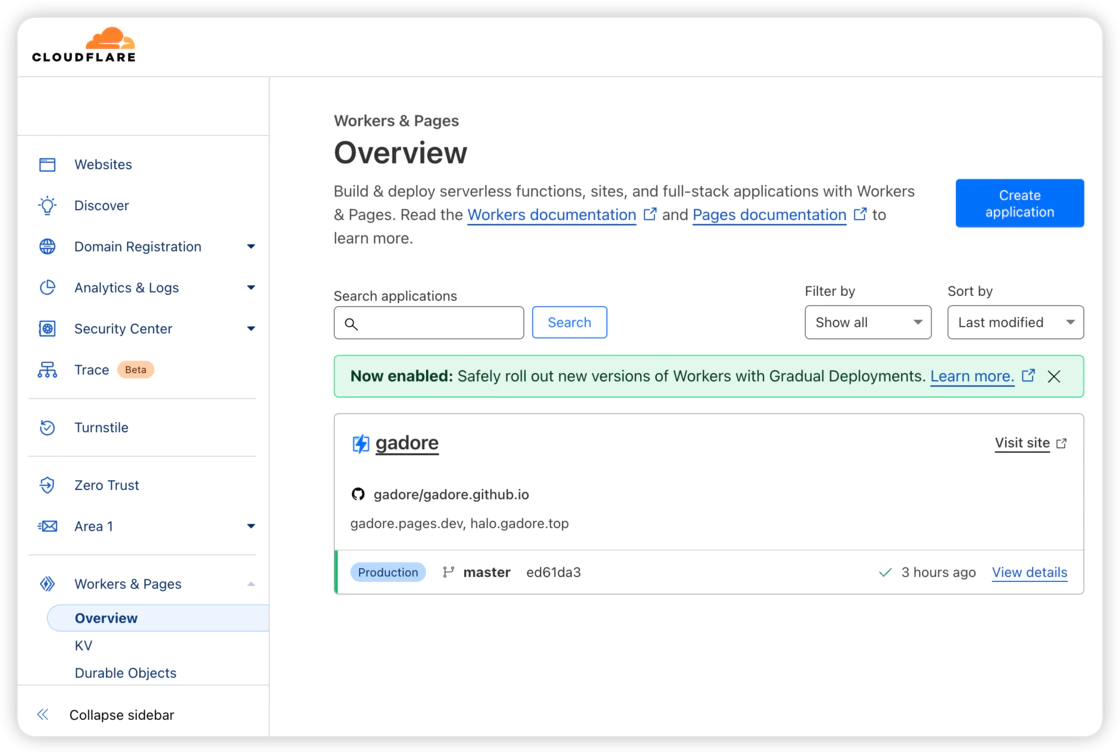1120x754 pixels.
Task: Open Websites via its sidebar icon
Action: (x=47, y=165)
